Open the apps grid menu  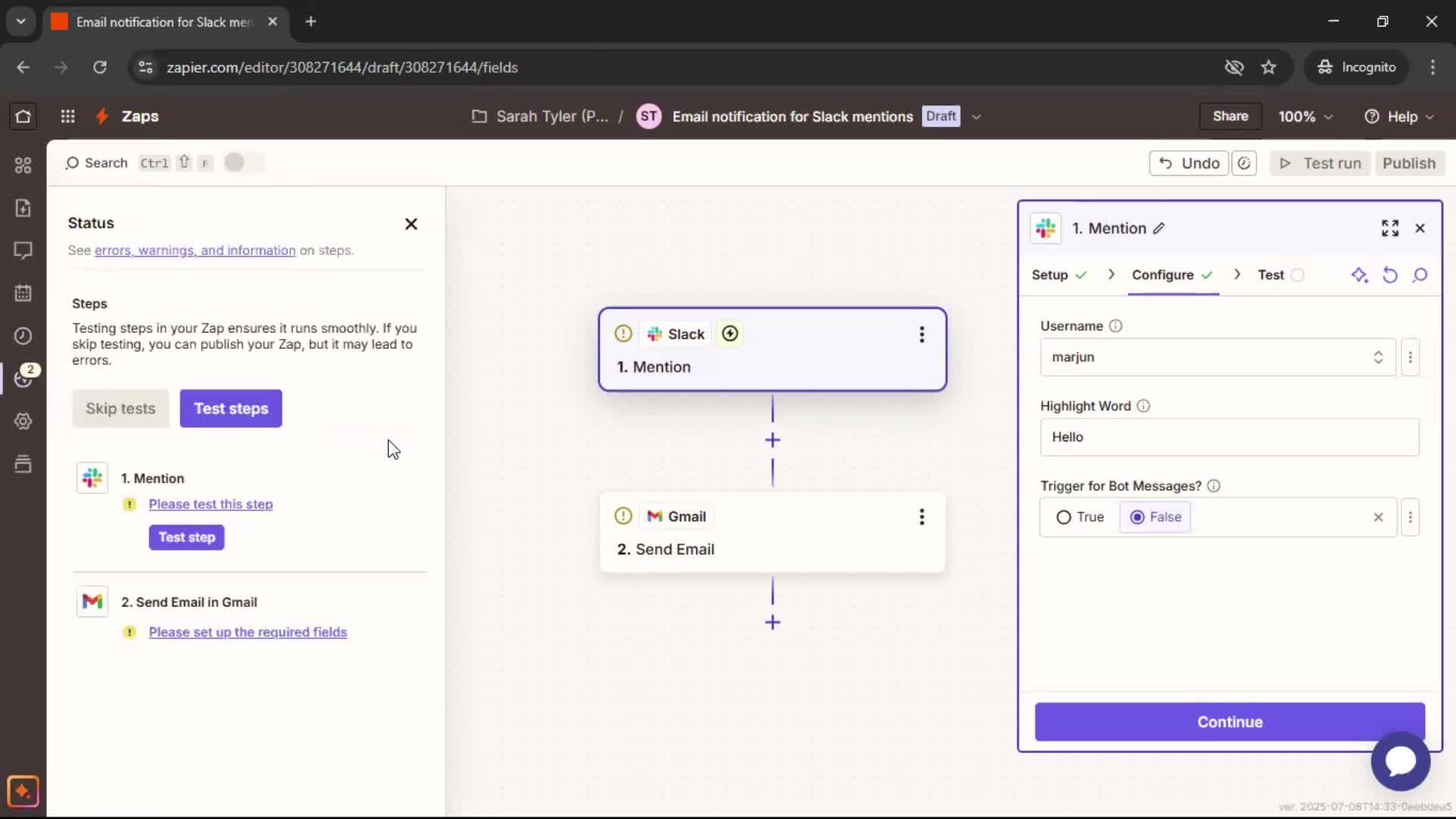pyautogui.click(x=67, y=116)
